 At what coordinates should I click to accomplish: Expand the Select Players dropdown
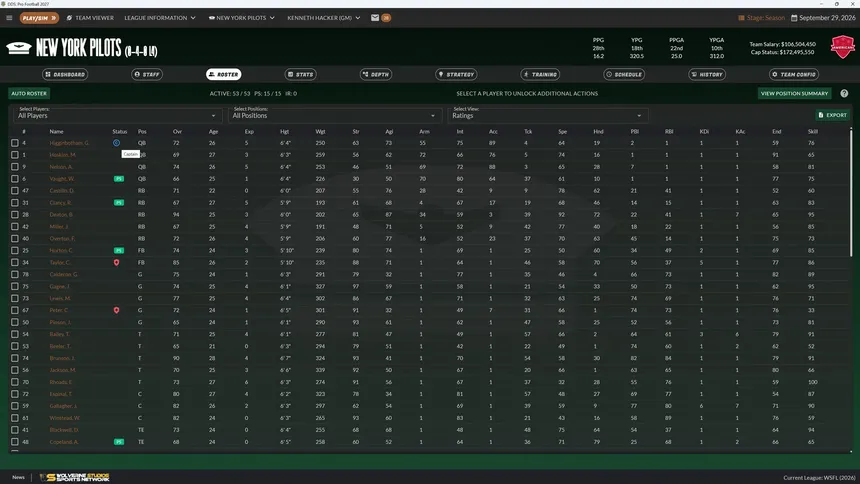(117, 115)
